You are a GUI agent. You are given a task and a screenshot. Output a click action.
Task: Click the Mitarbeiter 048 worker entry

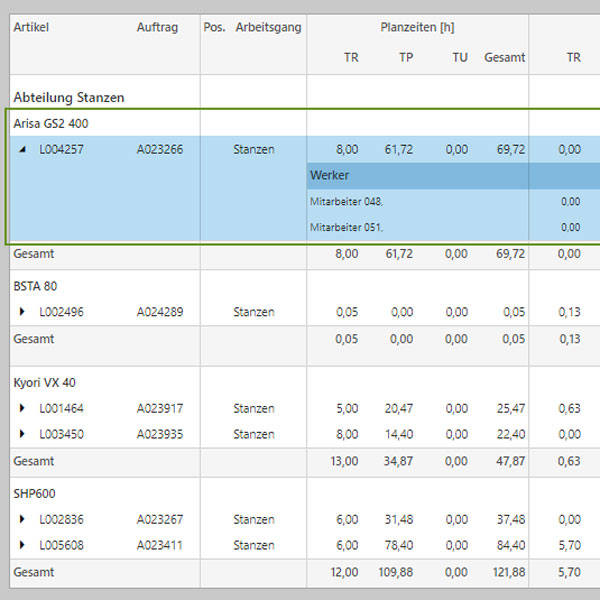[346, 201]
